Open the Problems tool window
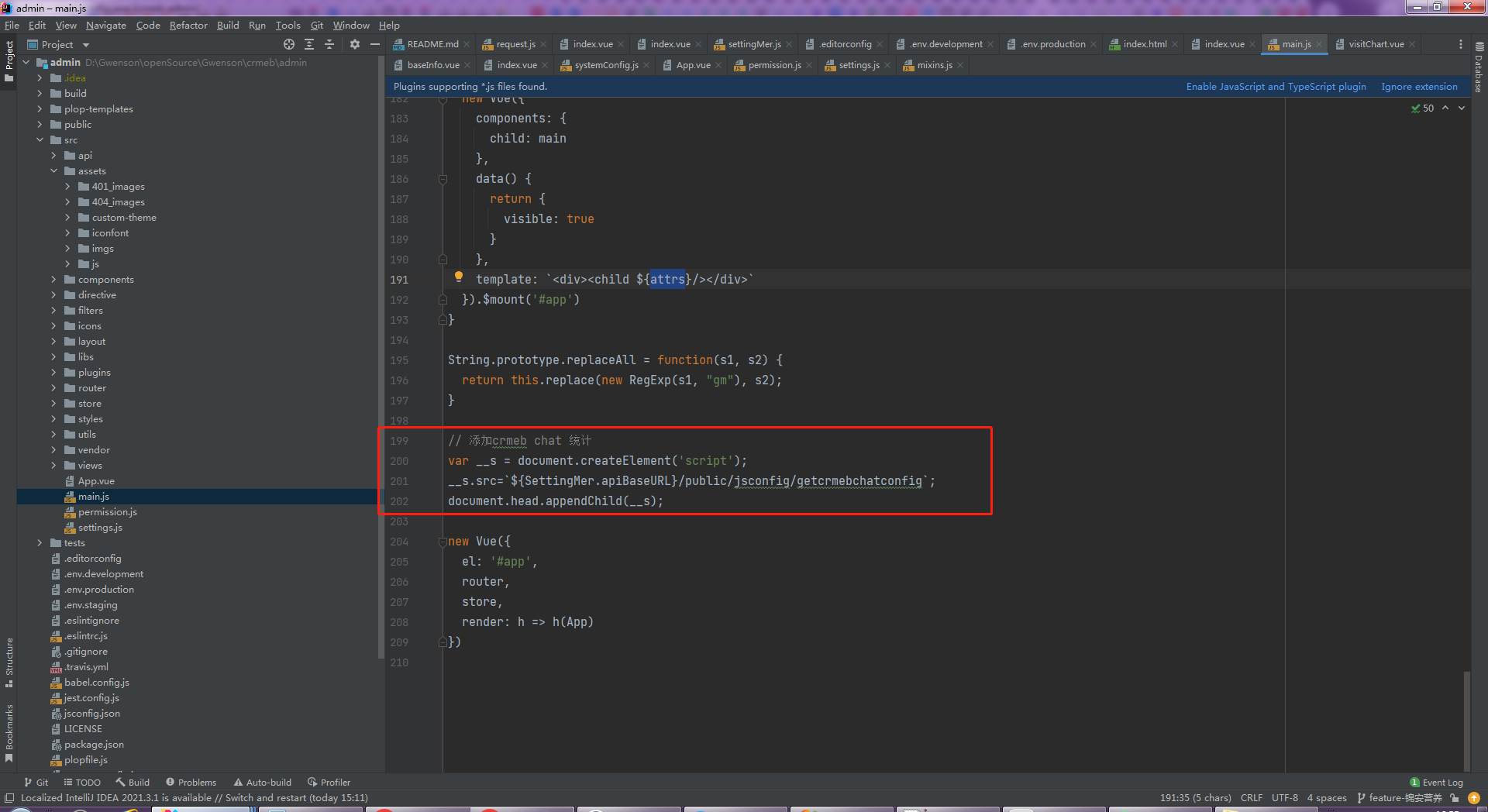 coord(191,783)
